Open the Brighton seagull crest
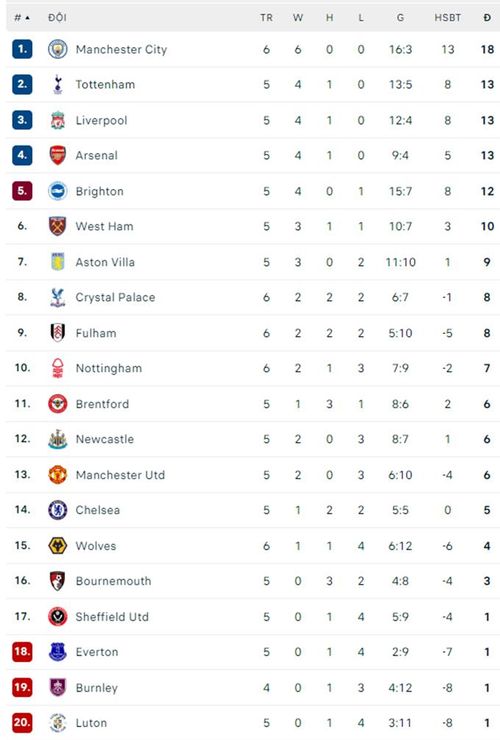 (x=58, y=191)
